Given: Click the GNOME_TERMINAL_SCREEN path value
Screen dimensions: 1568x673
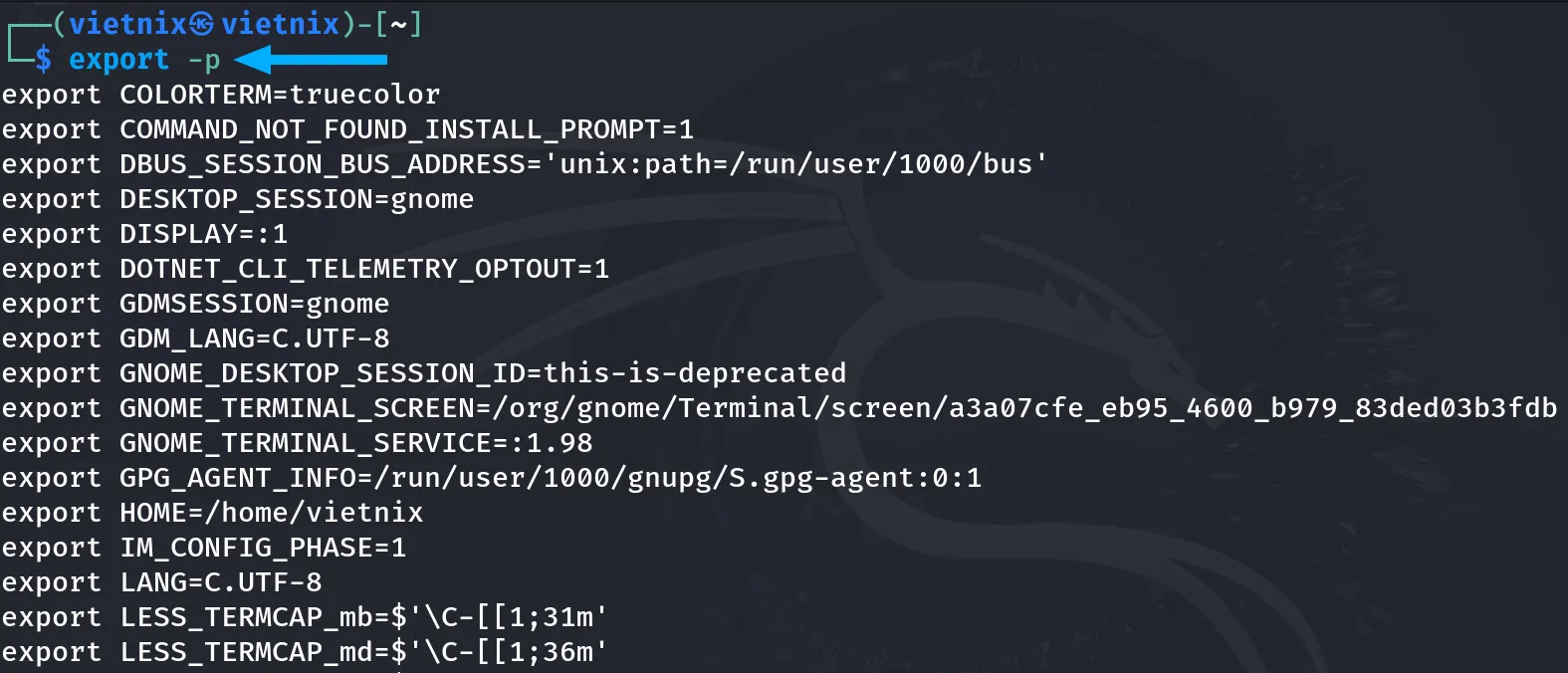Looking at the screenshot, I should coord(1025,408).
